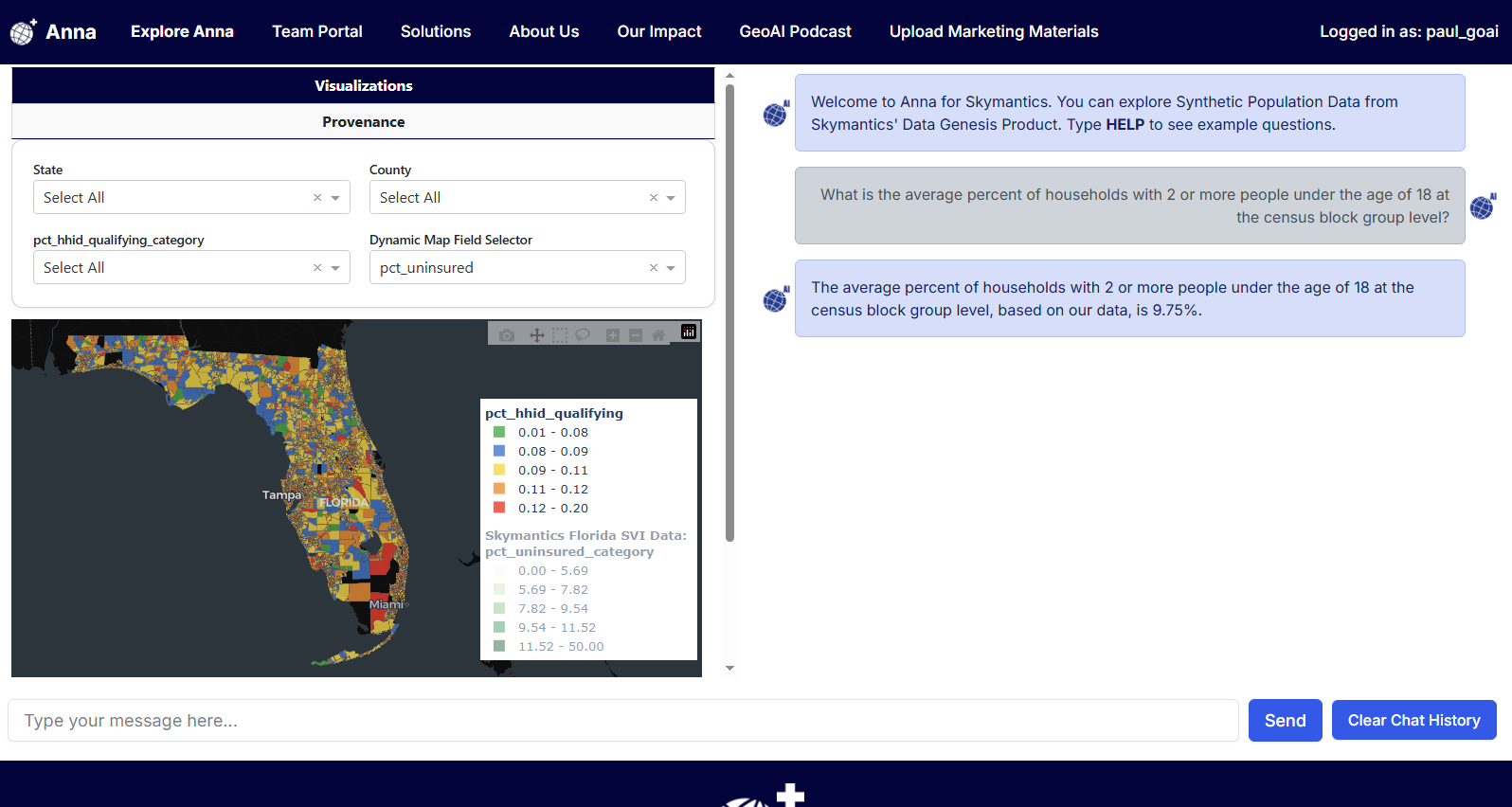This screenshot has height=807, width=1512.
Task: Download map snapshot with the camera icon
Action: point(507,335)
